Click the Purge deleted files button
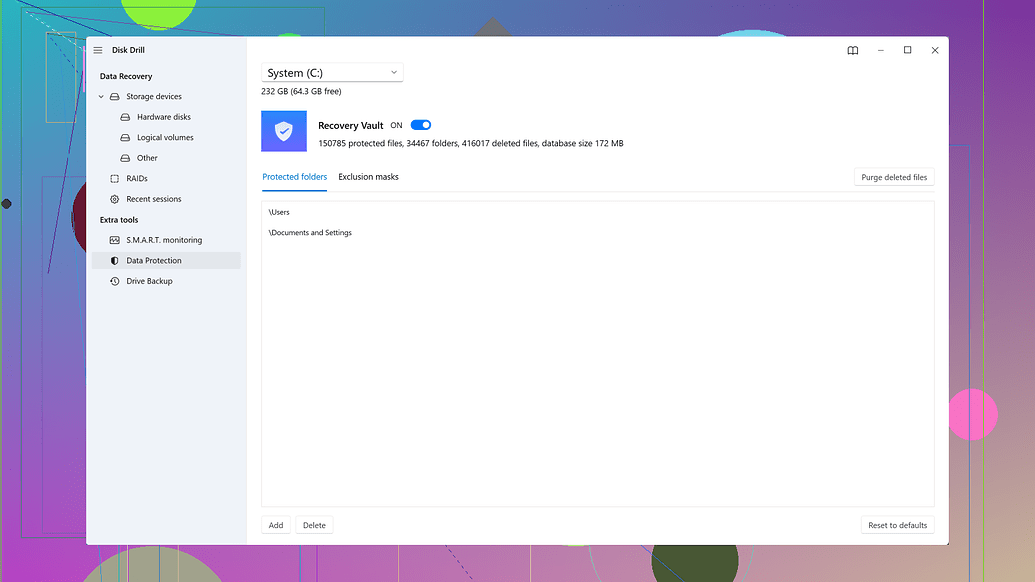1035x582 pixels. (x=894, y=176)
